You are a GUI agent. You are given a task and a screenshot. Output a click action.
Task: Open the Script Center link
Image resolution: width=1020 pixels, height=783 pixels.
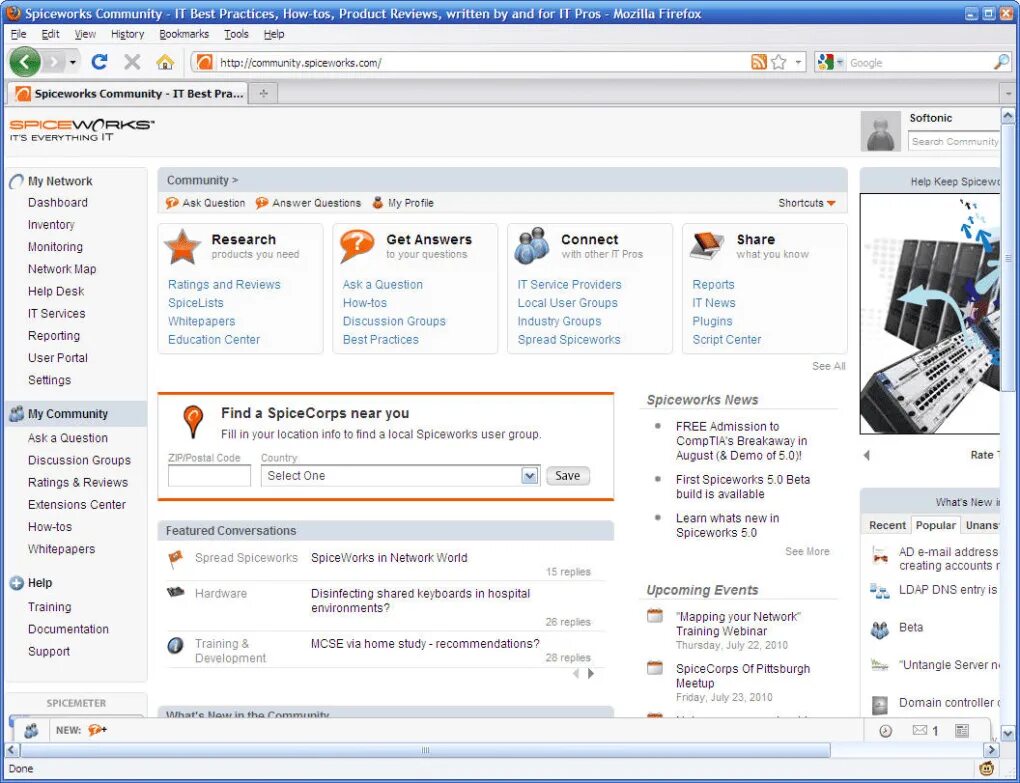click(x=727, y=339)
